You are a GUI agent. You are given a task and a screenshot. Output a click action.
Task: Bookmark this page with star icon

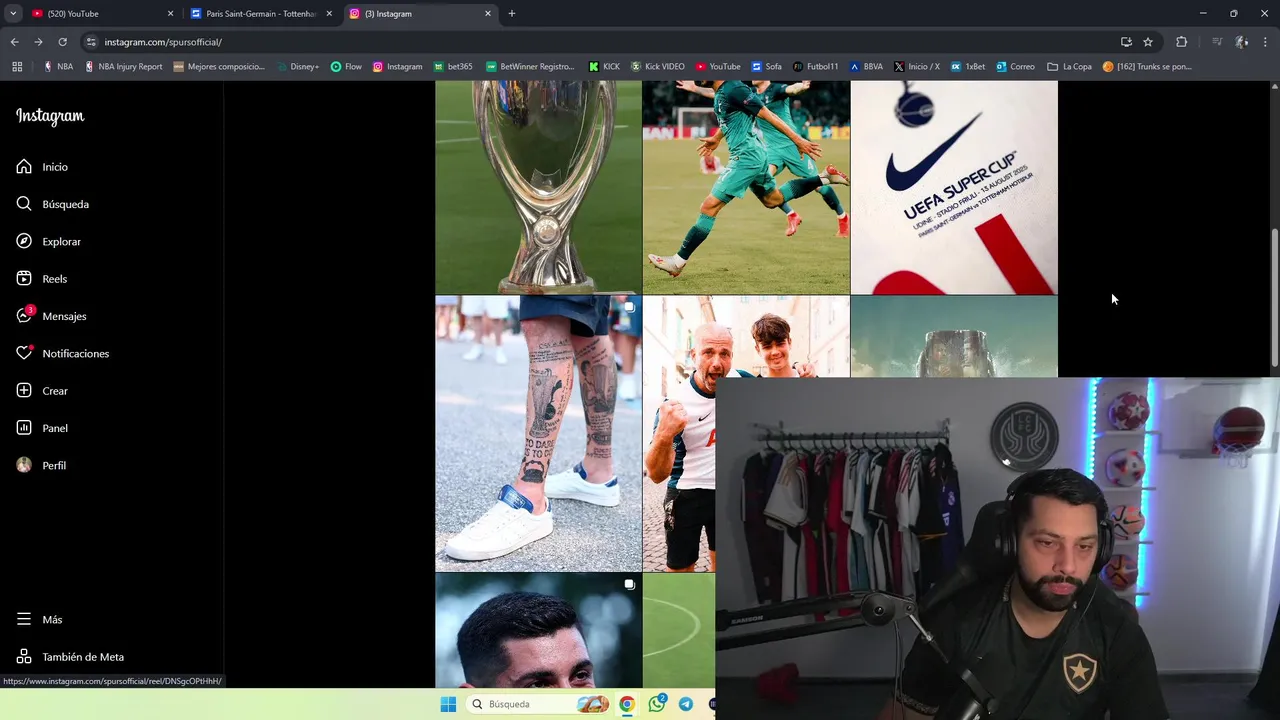(1148, 42)
